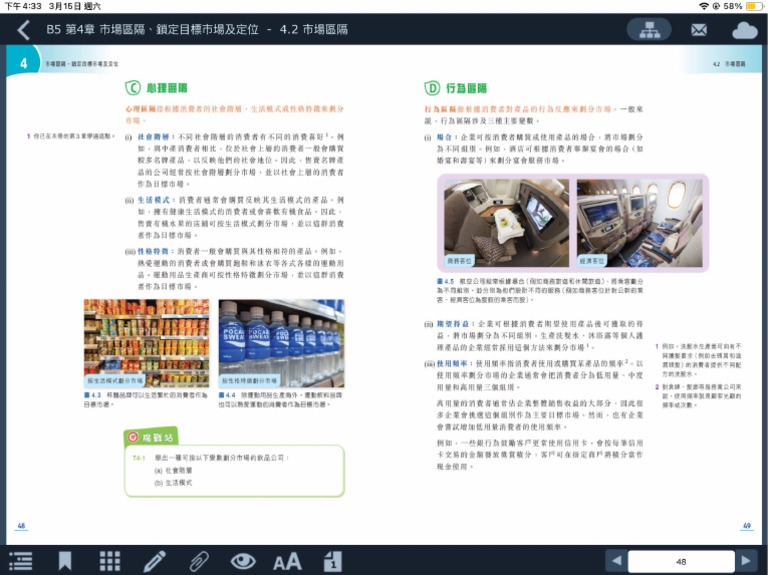Adjust text size with the AA icon

point(287,561)
